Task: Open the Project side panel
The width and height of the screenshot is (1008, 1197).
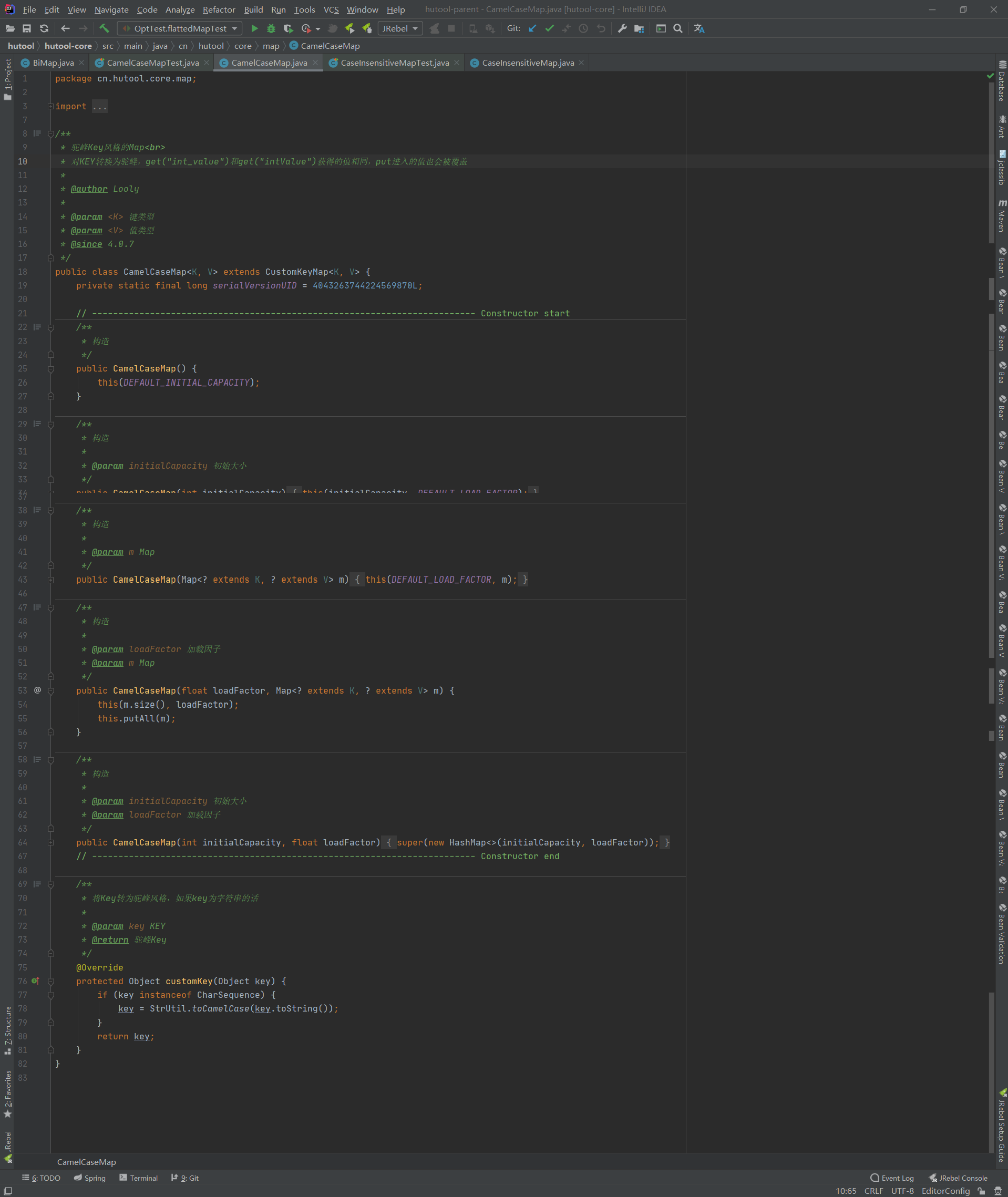Action: pos(7,79)
